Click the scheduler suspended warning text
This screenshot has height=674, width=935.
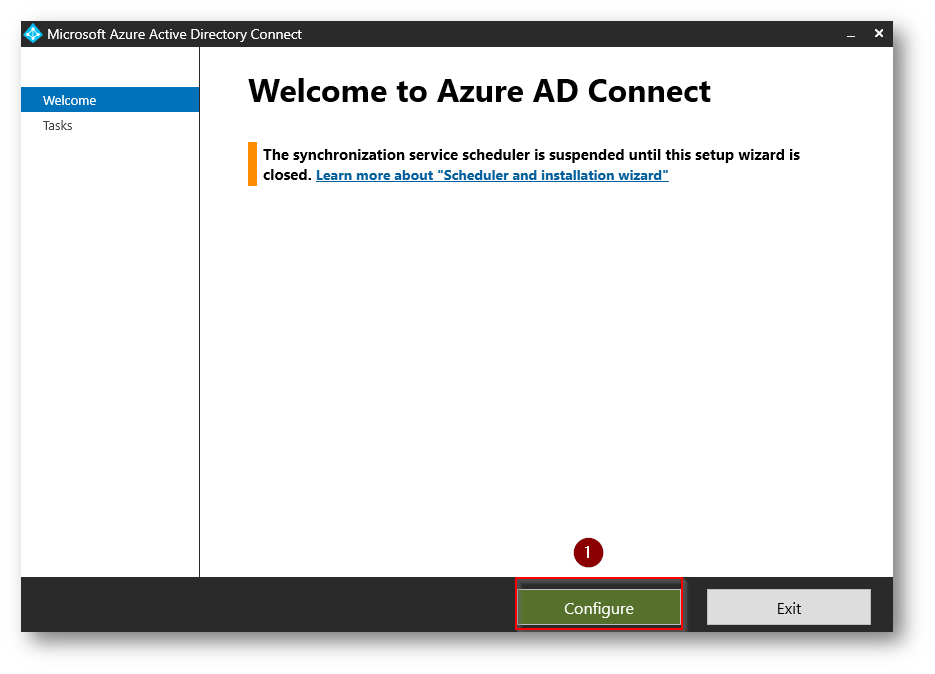(x=531, y=165)
